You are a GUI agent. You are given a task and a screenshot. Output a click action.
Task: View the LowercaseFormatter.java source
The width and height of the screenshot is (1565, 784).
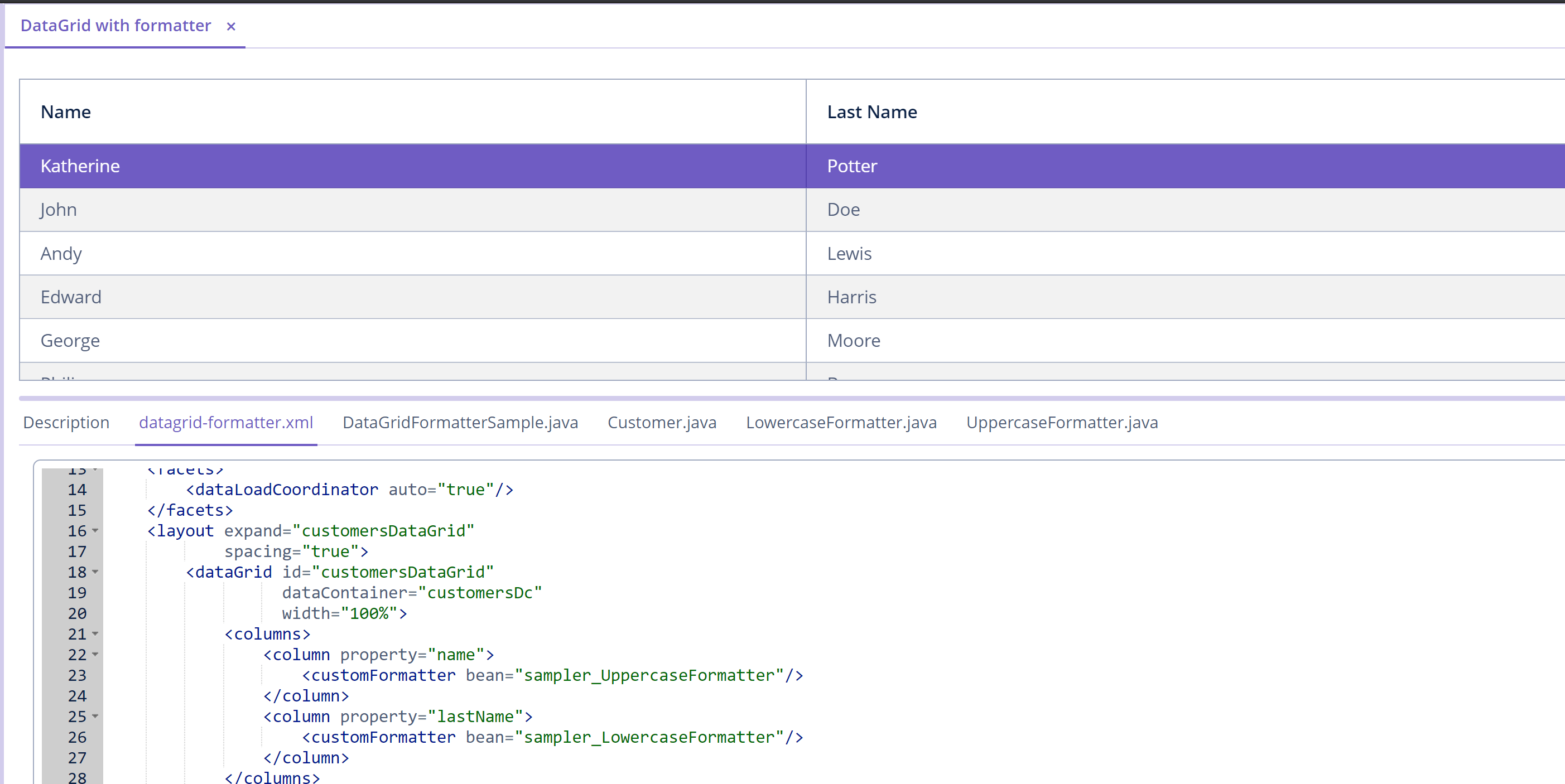(x=841, y=422)
